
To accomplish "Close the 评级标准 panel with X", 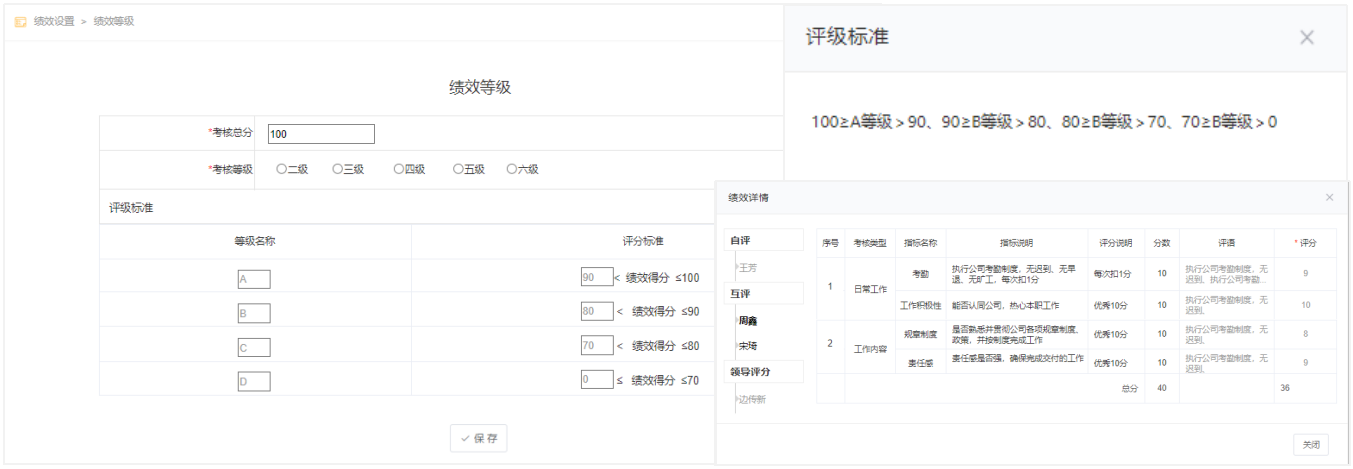I will (x=1306, y=37).
